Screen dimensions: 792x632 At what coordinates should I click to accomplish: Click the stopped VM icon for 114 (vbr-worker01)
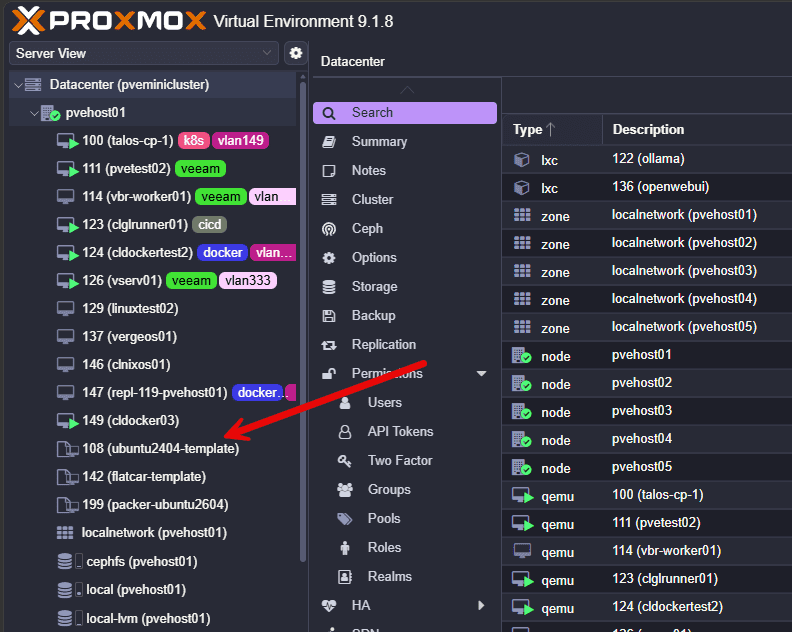point(66,197)
